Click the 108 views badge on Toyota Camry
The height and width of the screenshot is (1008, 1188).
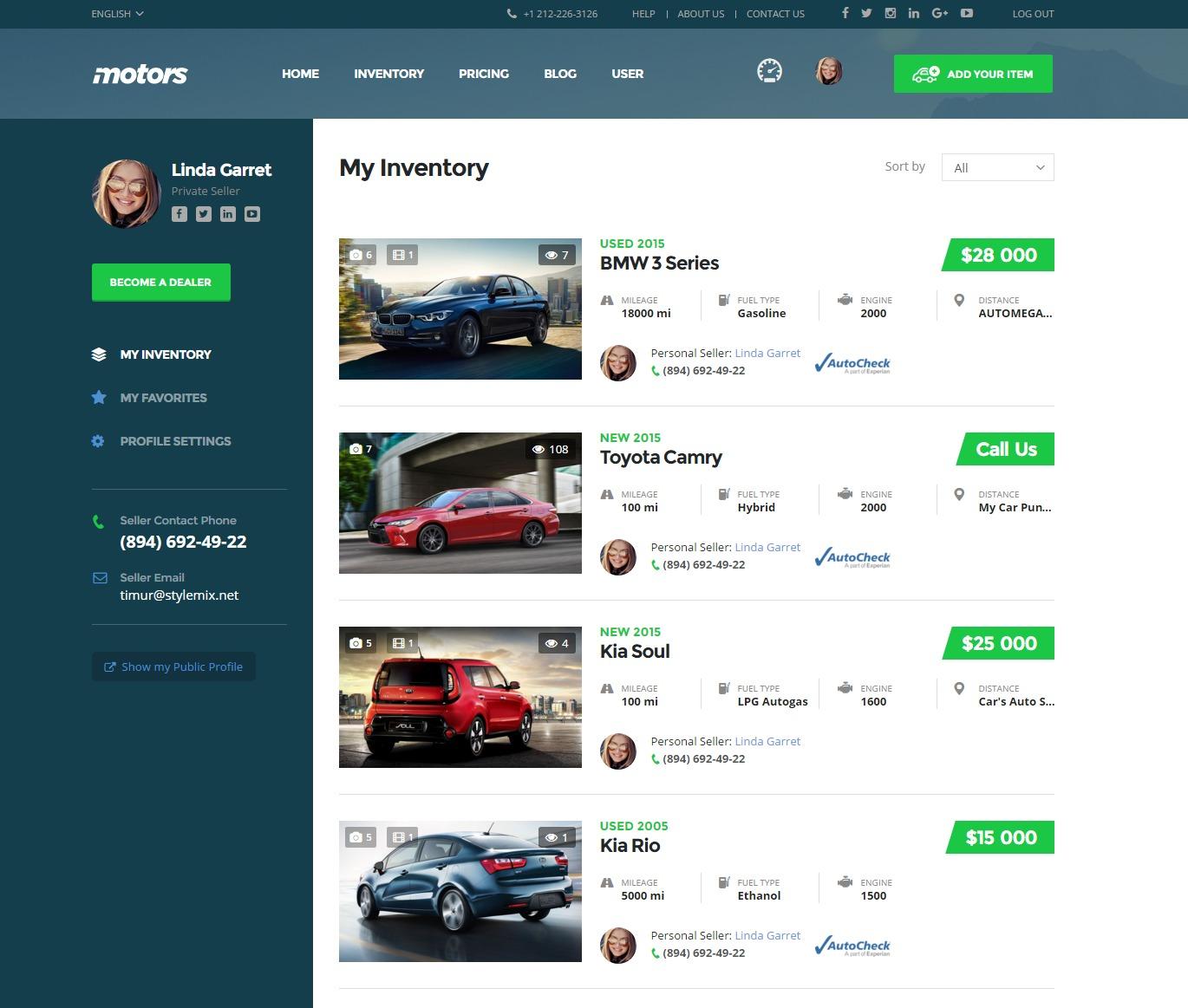[550, 449]
